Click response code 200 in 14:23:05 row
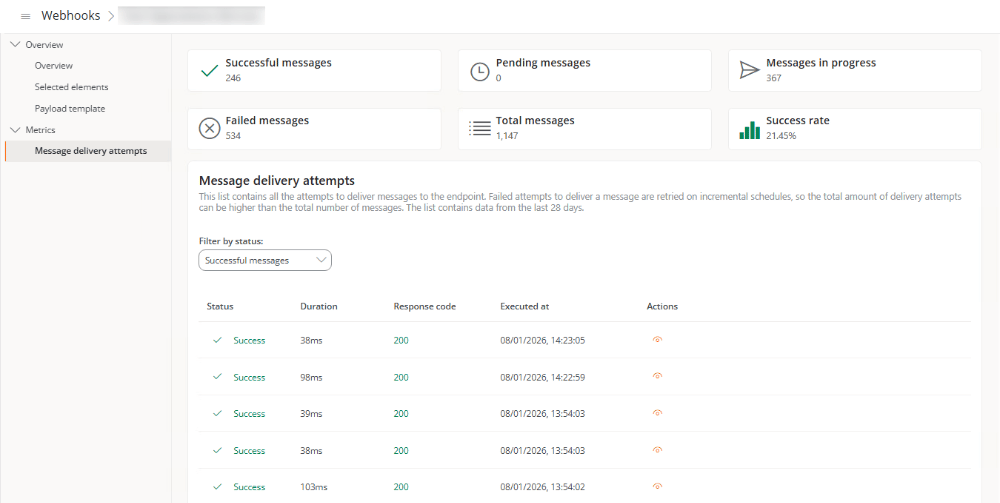1000x503 pixels. (401, 340)
